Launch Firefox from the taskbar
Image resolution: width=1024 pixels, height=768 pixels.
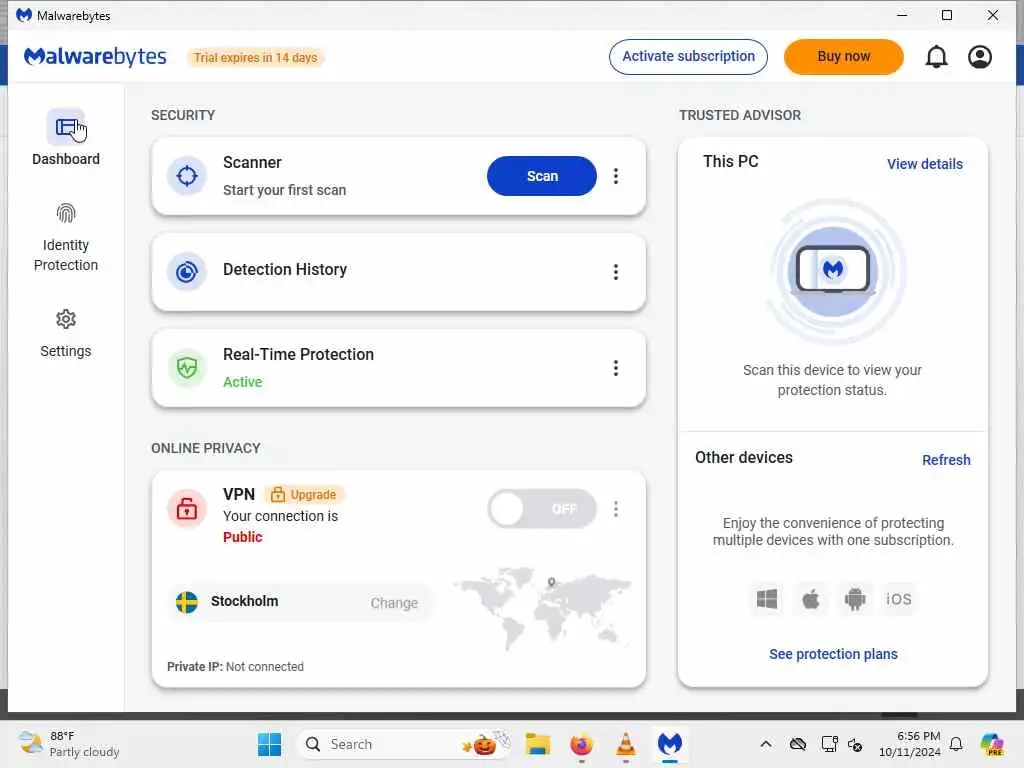coord(581,744)
